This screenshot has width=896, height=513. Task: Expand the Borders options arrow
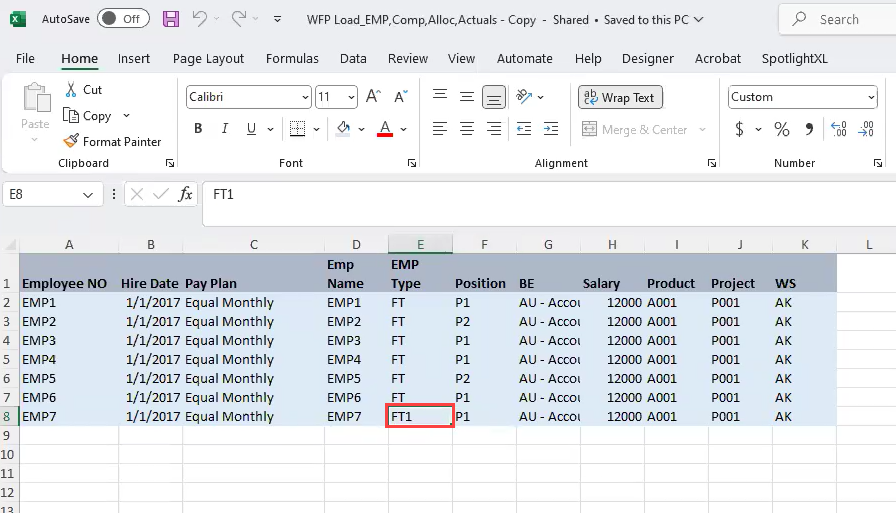tap(316, 129)
